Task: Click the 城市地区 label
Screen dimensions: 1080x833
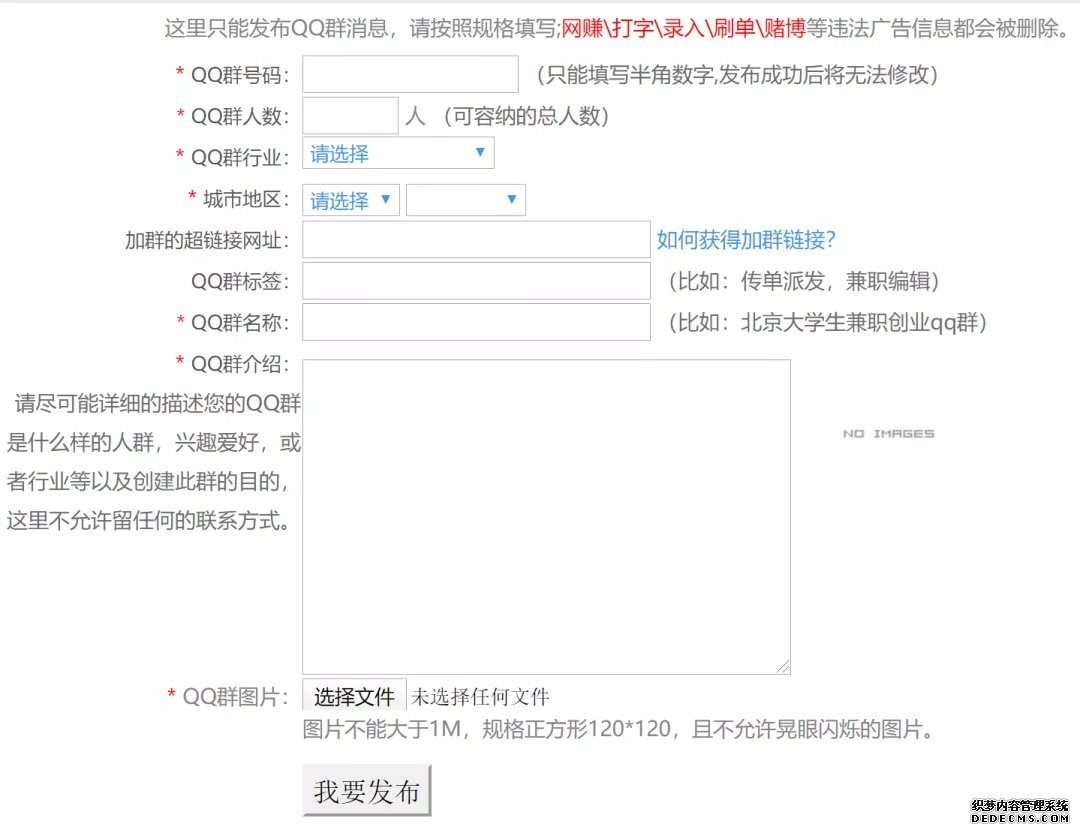Action: coord(246,199)
